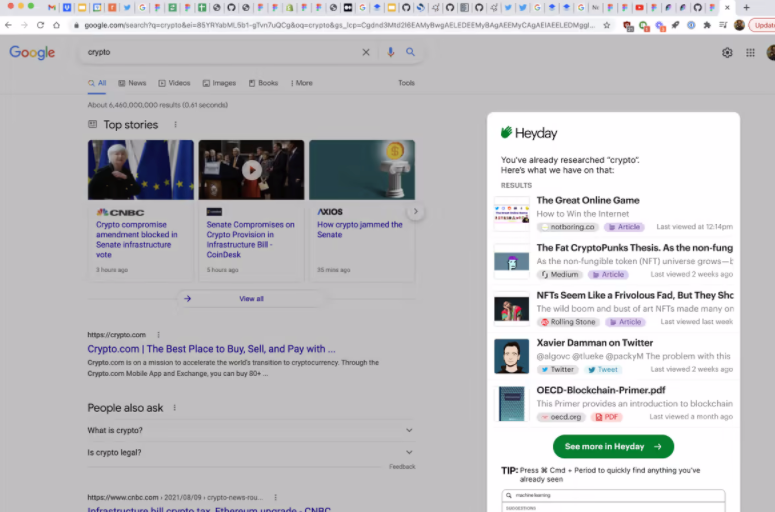The height and width of the screenshot is (512, 775).
Task: Open the CryptoPunks article thumbnail
Action: tap(512, 261)
